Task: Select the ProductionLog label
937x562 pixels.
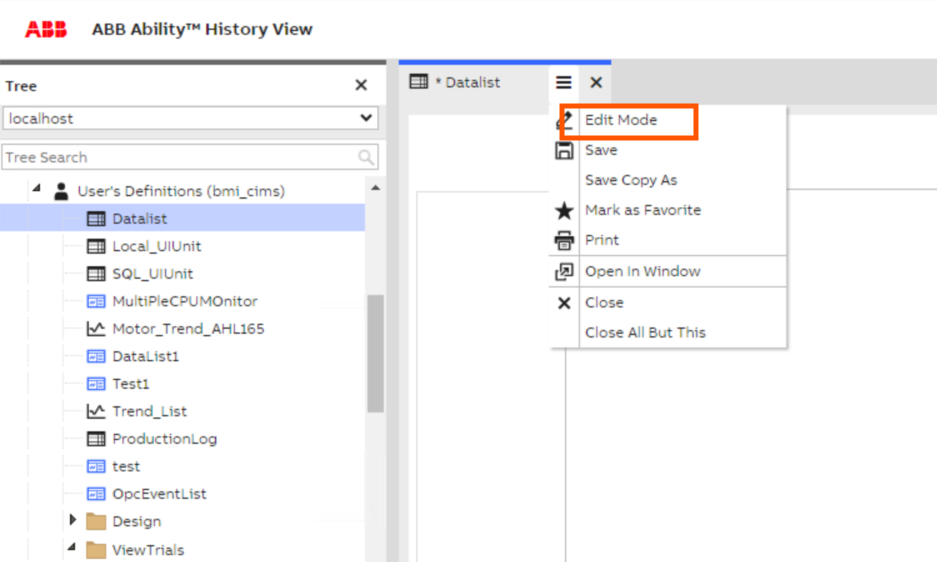Action: point(164,439)
